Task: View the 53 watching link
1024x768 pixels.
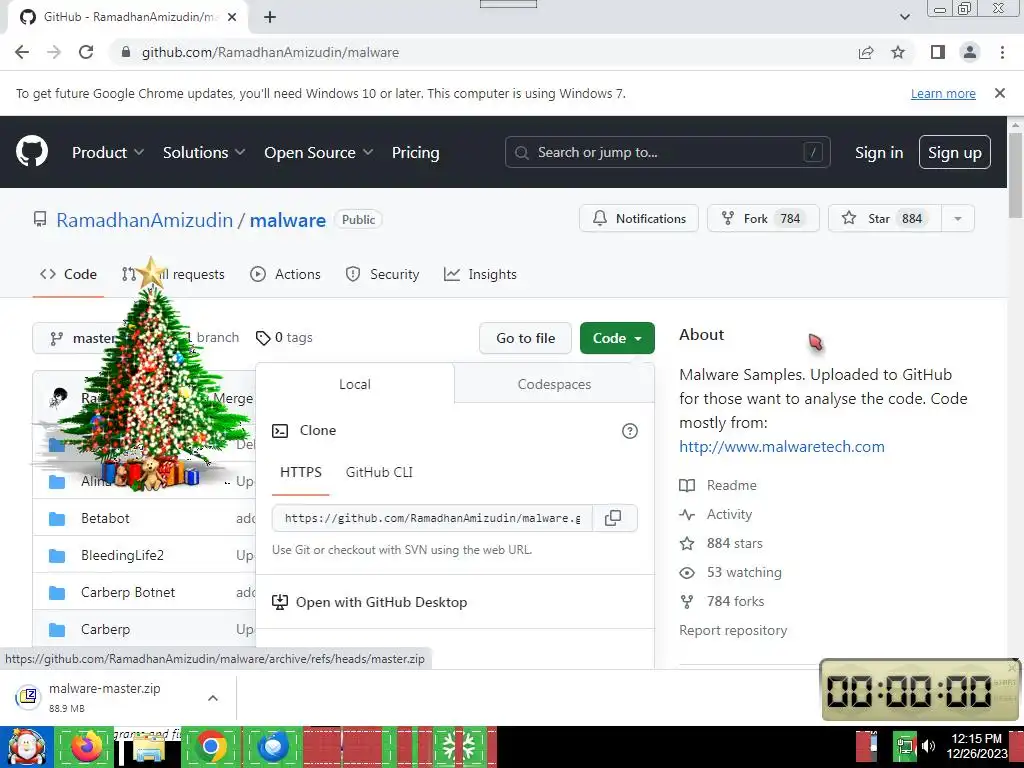Action: (x=730, y=573)
